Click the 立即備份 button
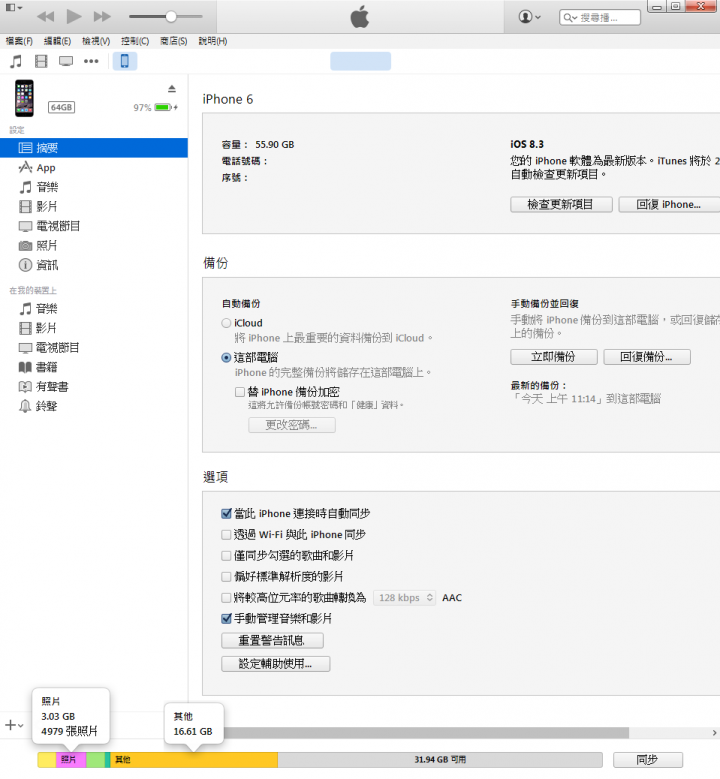The image size is (720, 779). click(x=554, y=357)
